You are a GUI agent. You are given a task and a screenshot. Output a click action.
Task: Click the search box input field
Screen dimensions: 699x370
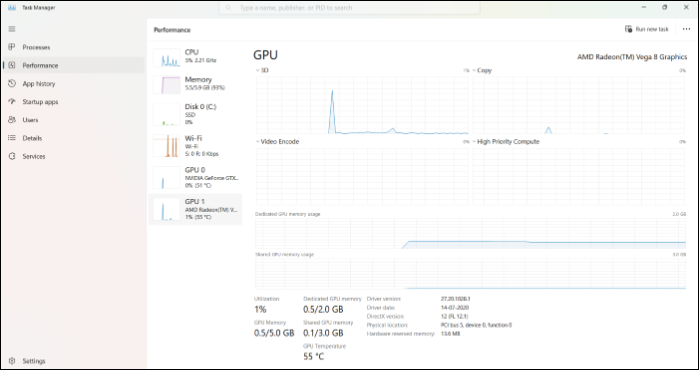tap(350, 8)
